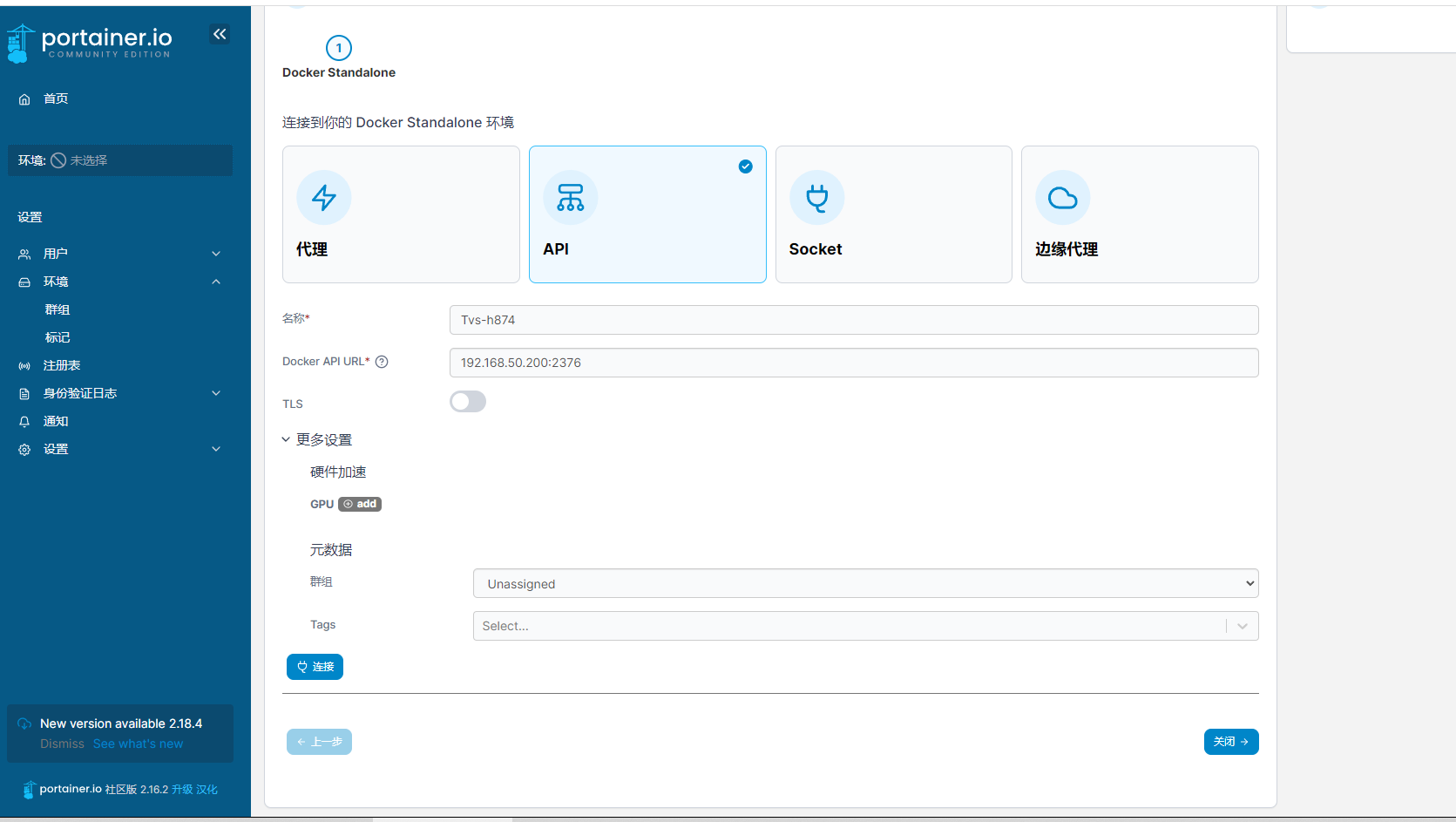Open 首页 home from sidebar
Viewport: 1456px width, 822px height.
[56, 99]
